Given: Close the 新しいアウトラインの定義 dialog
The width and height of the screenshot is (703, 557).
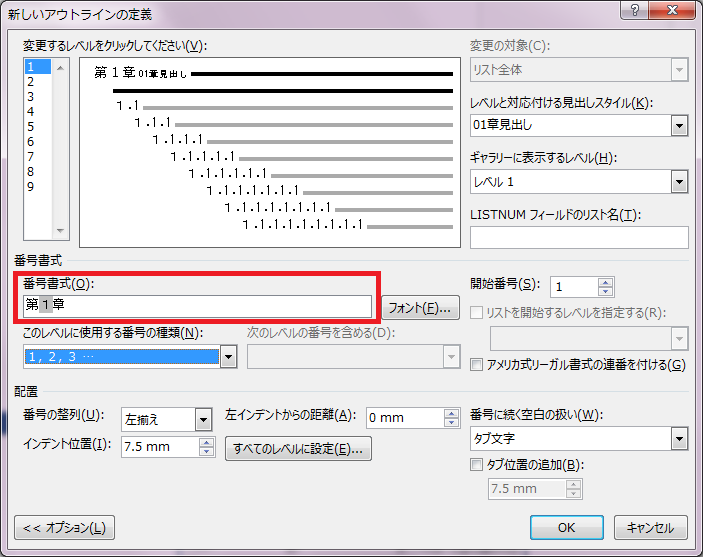Looking at the screenshot, I should [673, 10].
